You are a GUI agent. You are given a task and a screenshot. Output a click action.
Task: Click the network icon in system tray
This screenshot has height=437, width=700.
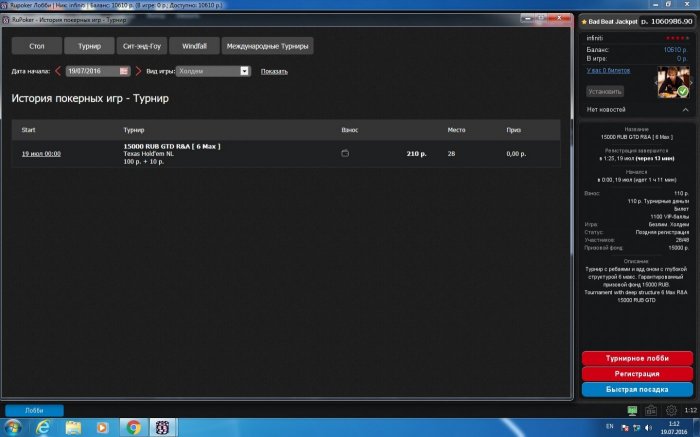pos(637,428)
